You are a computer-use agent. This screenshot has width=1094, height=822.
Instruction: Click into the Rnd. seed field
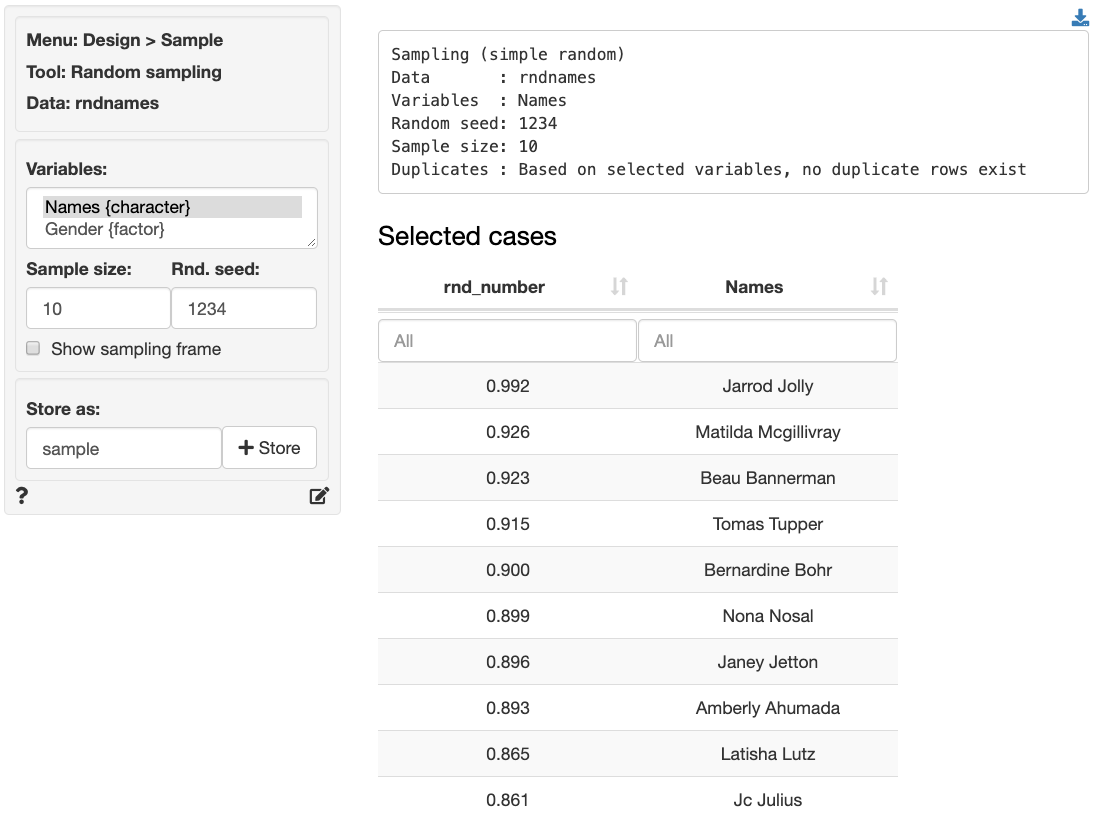coord(243,309)
